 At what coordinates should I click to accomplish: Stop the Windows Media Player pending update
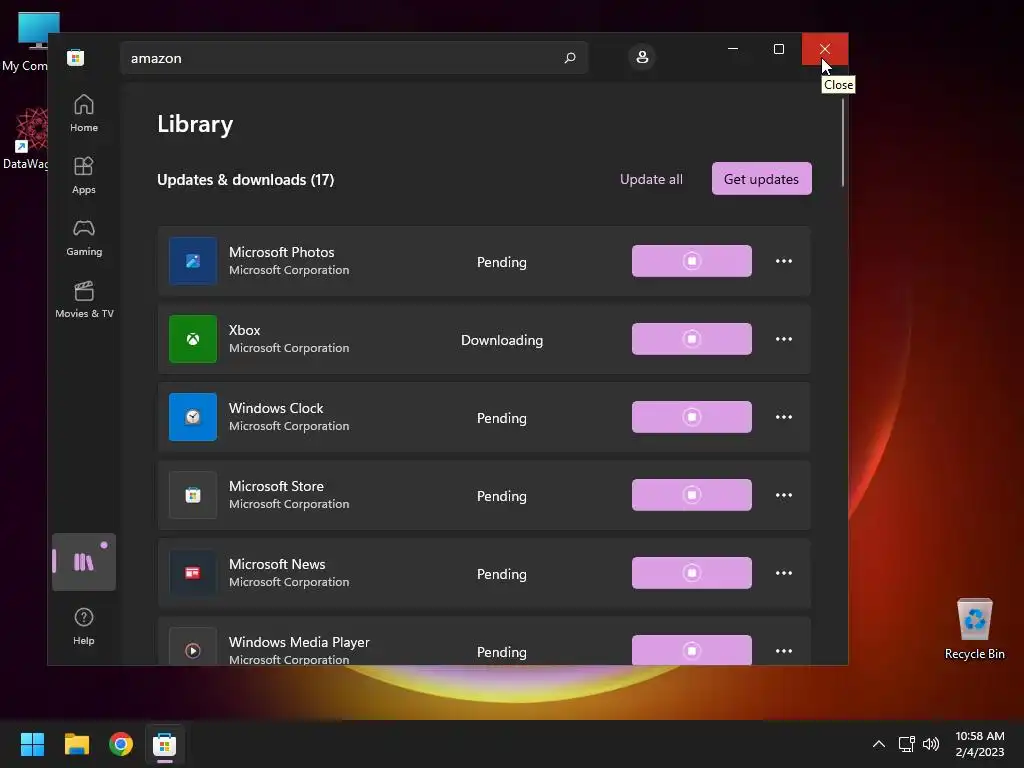click(692, 650)
